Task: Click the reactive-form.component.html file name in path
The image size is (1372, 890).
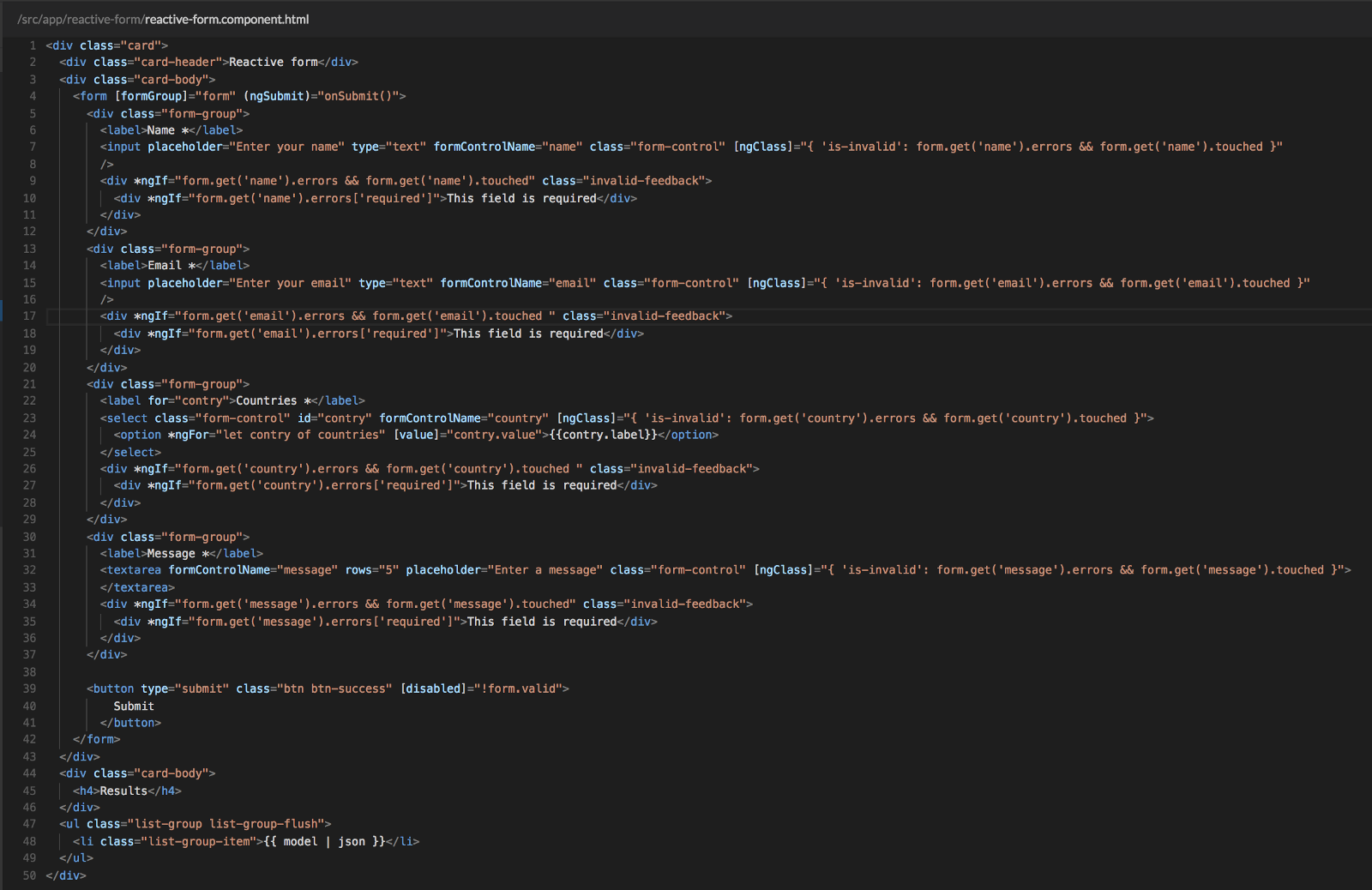Action: [226, 20]
